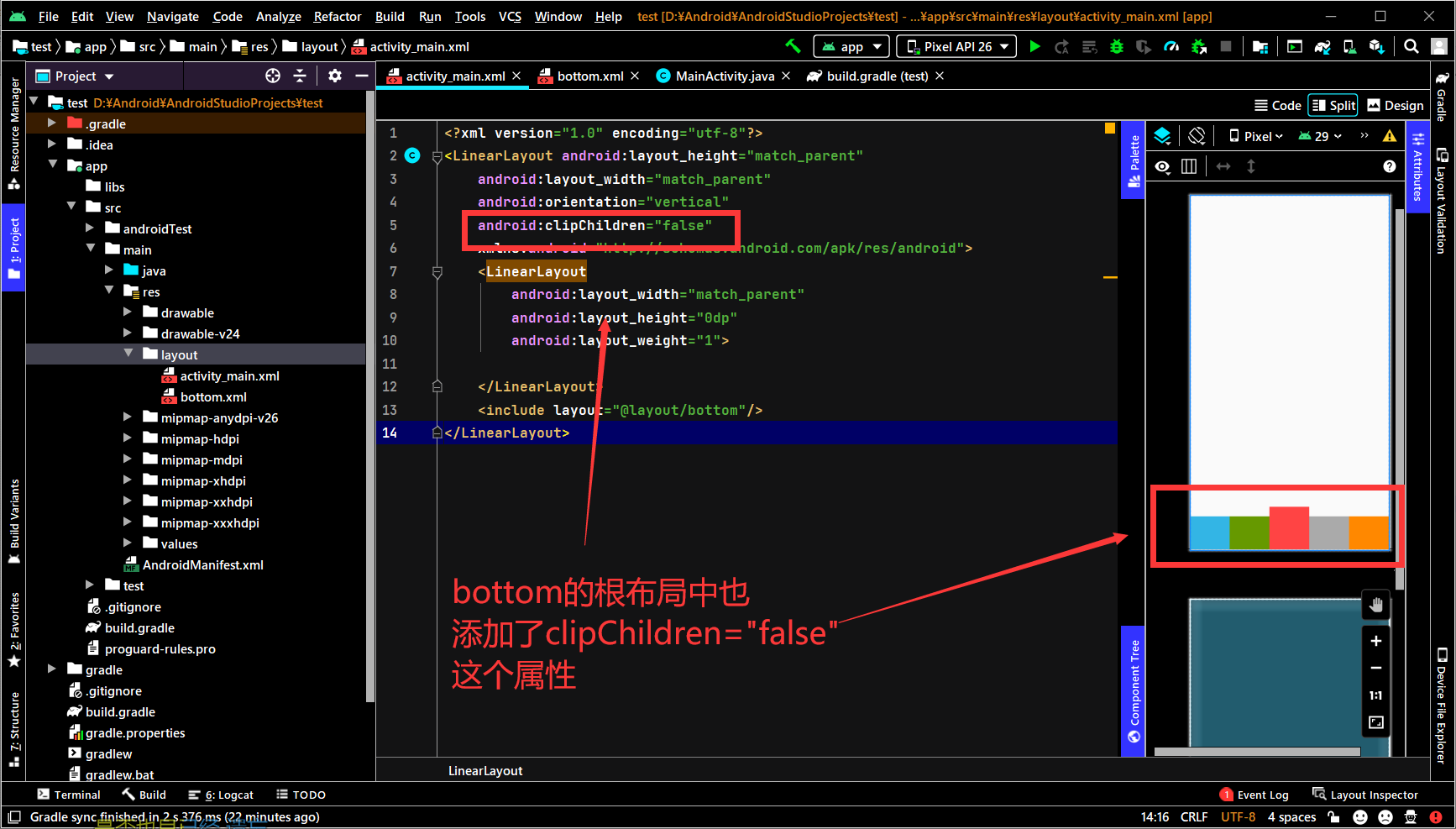Hide the Project panel with minus icon
The height and width of the screenshot is (829, 1456).
[362, 76]
